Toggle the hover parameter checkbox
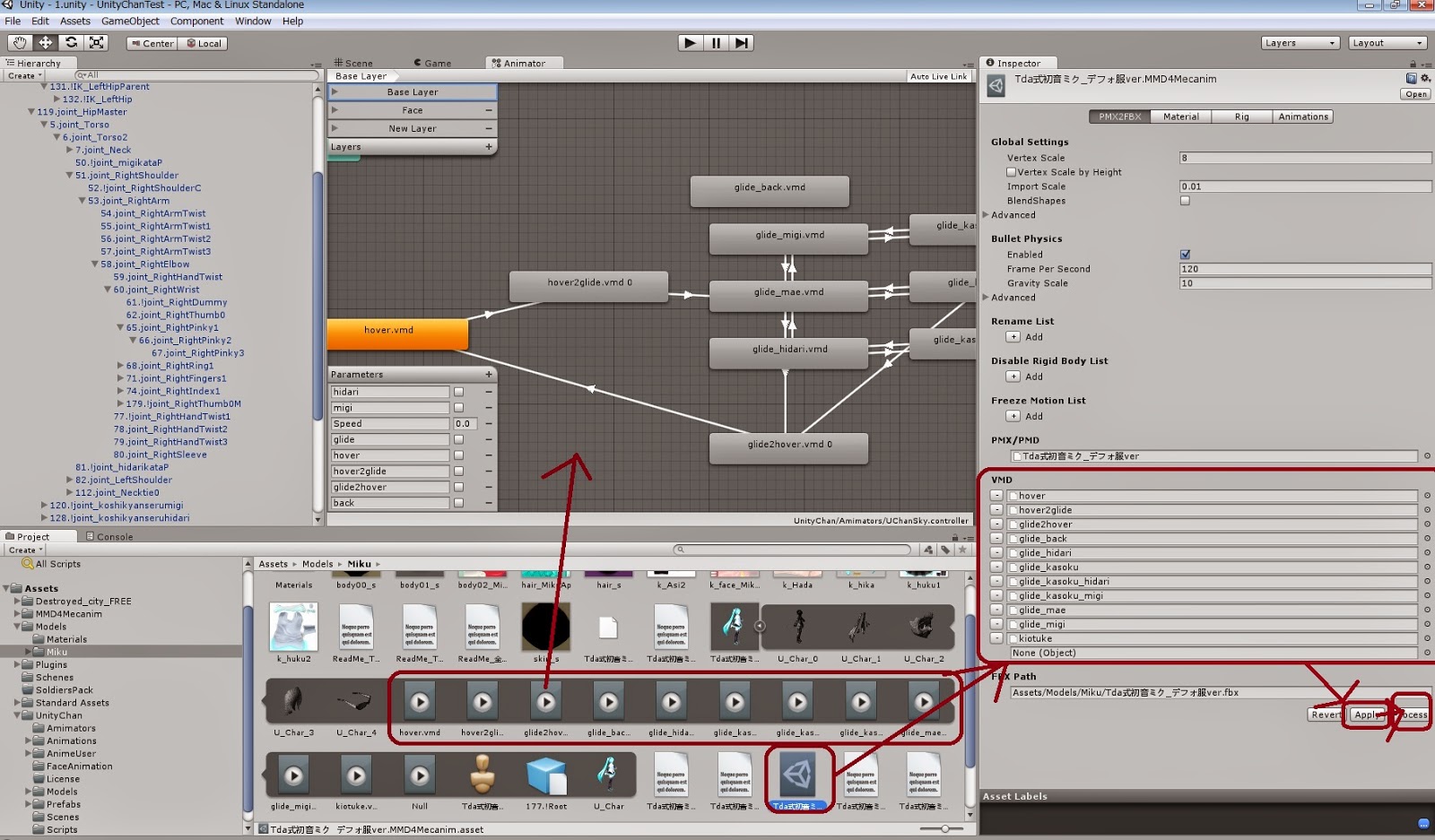Image resolution: width=1435 pixels, height=840 pixels. (458, 455)
